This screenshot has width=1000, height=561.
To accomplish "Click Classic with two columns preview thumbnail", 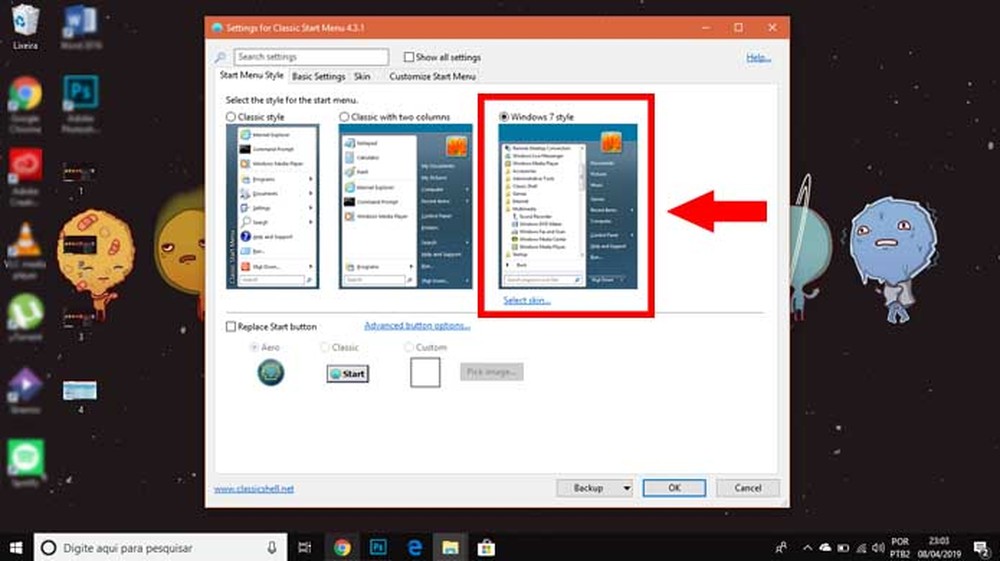I will point(406,207).
